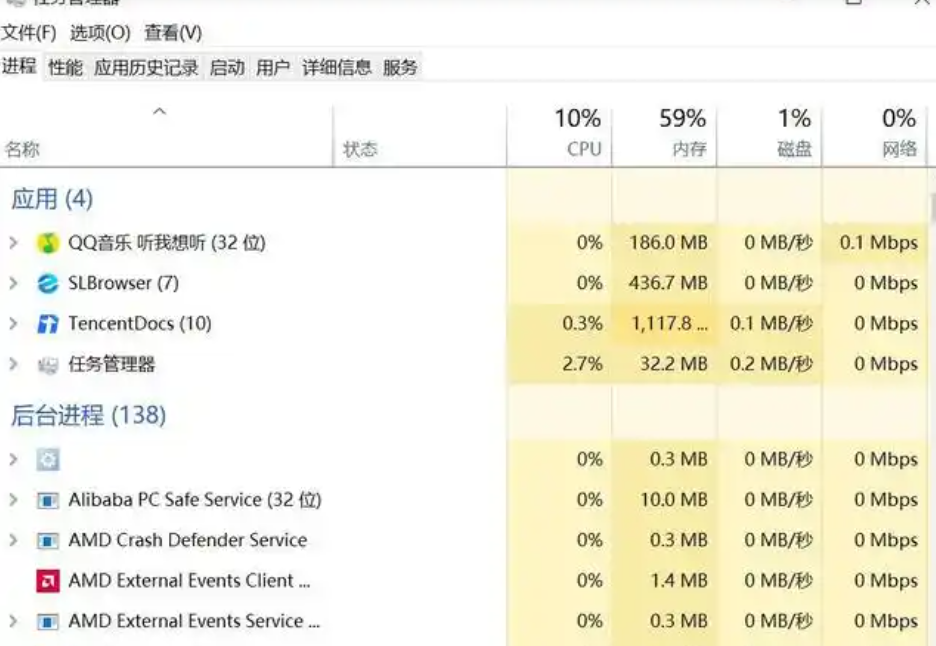This screenshot has width=936, height=646.
Task: Select Alibaba PC Safe Service (32 位) name
Action: [195, 500]
